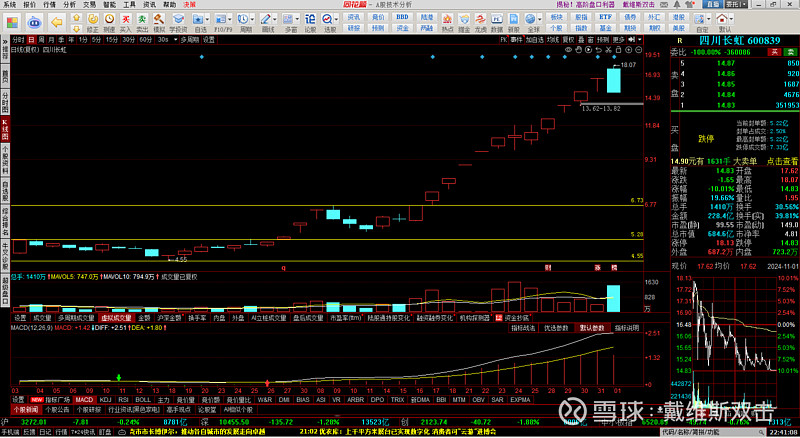Switch chart to 月 monthly period

pyautogui.click(x=51, y=39)
